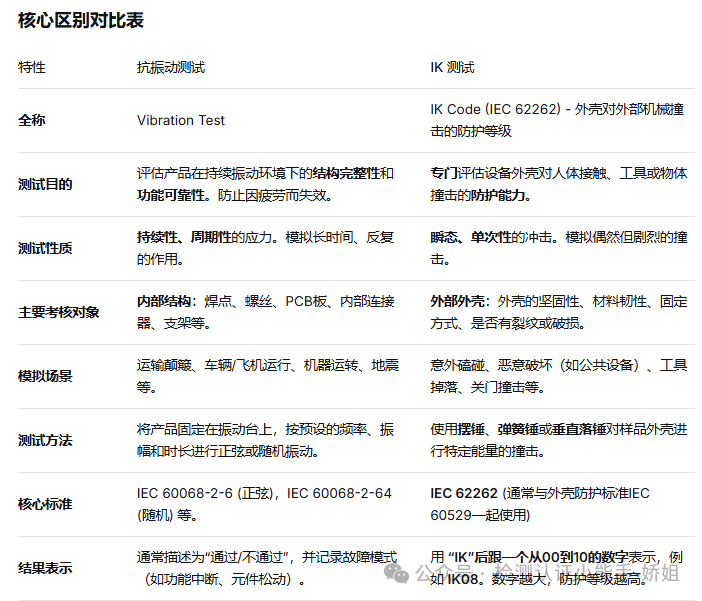Click the row label 全称
Screen dimensions: 702x601
(x=32, y=120)
